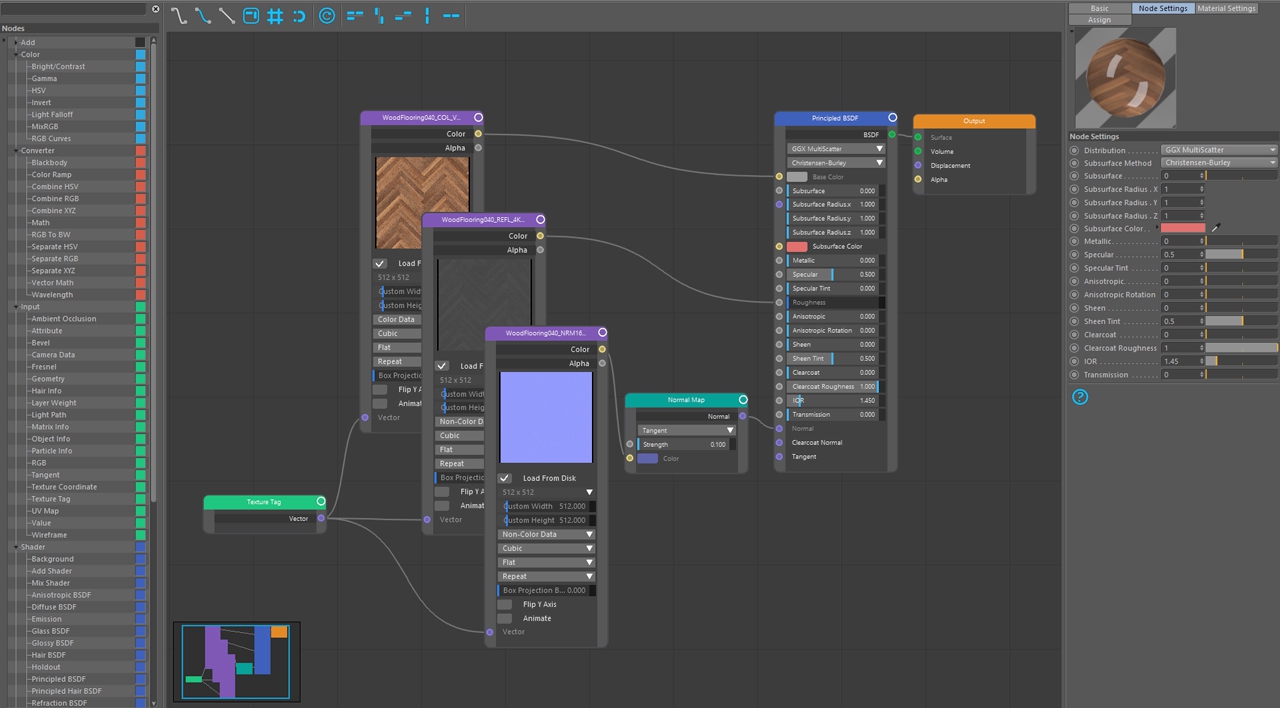Click the Assign button
This screenshot has width=1280, height=708.
coord(1099,20)
